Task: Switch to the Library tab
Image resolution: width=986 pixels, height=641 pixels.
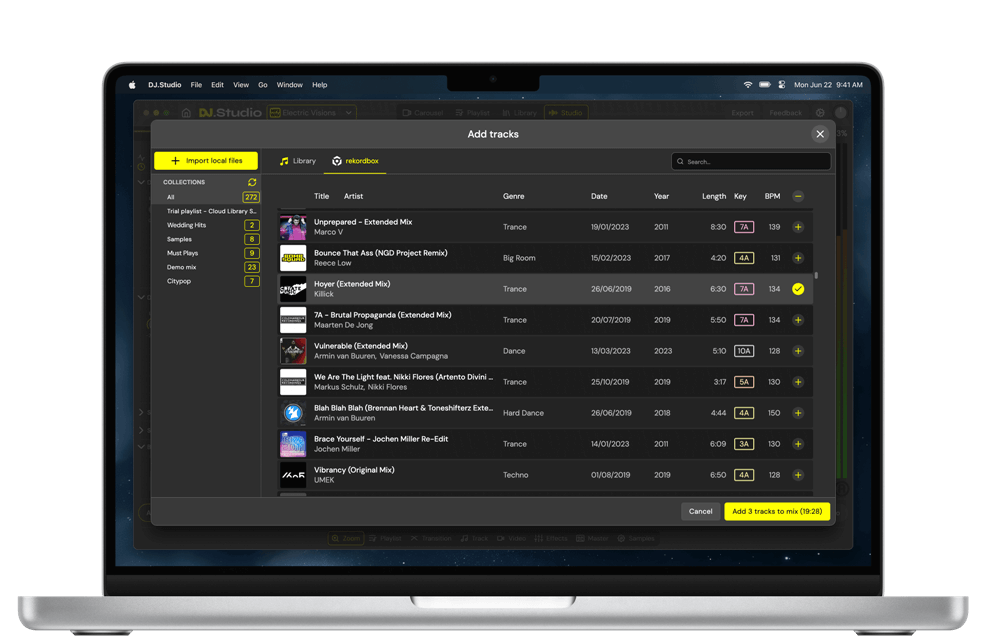Action: [x=298, y=161]
